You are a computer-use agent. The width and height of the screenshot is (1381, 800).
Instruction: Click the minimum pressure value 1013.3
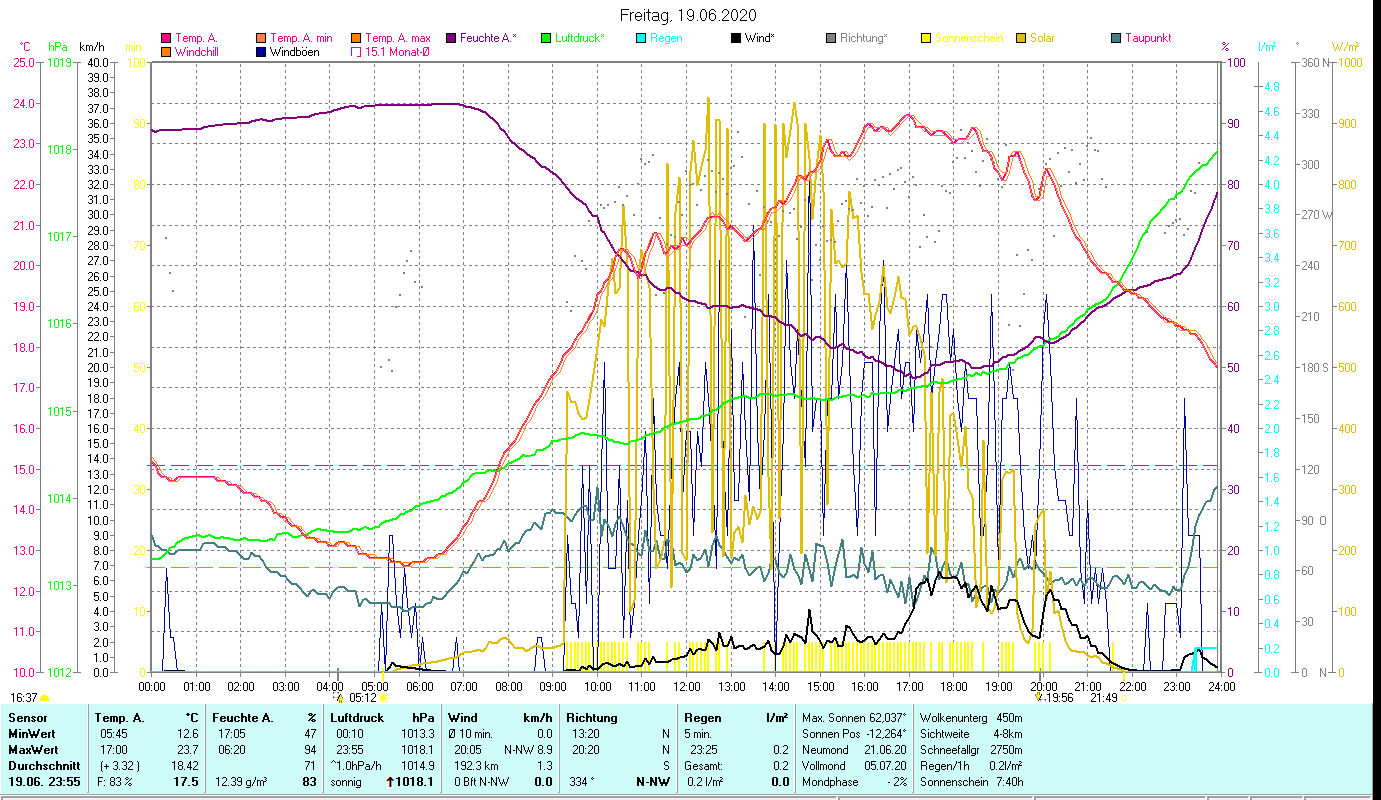(x=416, y=734)
